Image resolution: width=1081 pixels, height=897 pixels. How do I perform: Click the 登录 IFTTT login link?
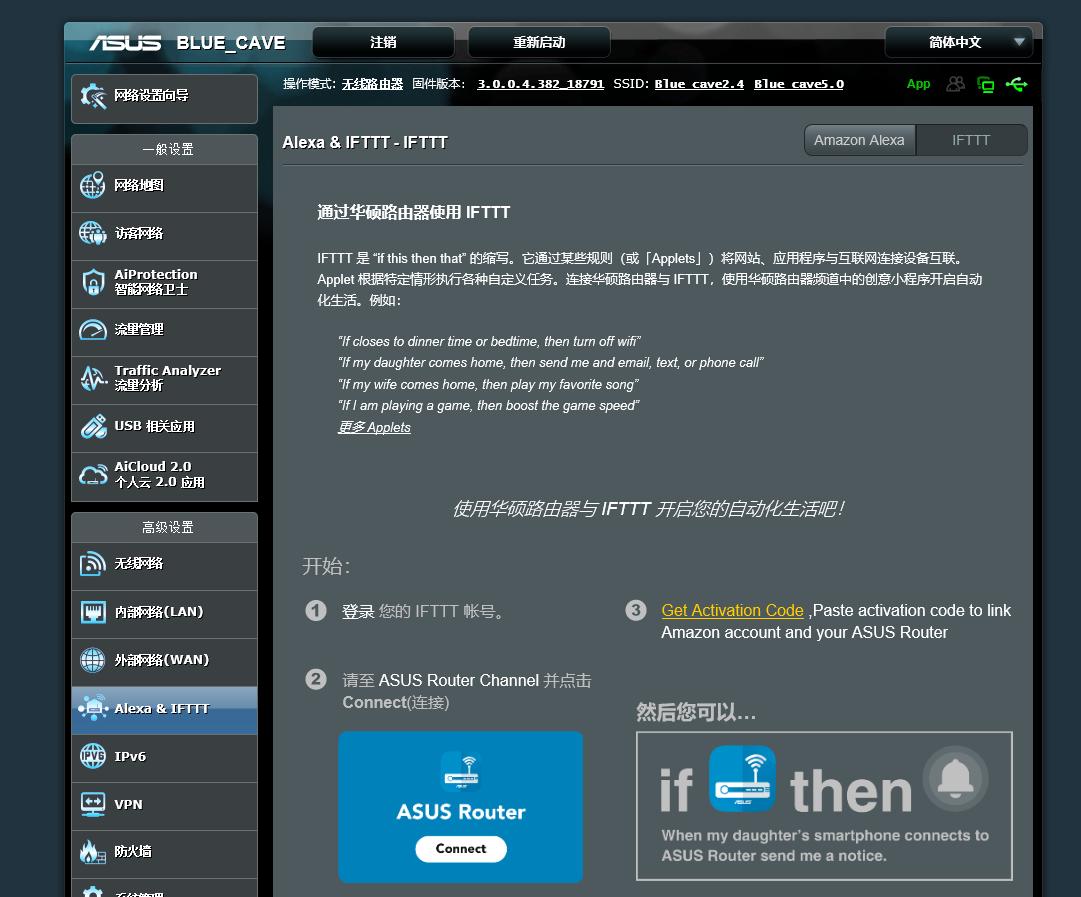[x=358, y=612]
